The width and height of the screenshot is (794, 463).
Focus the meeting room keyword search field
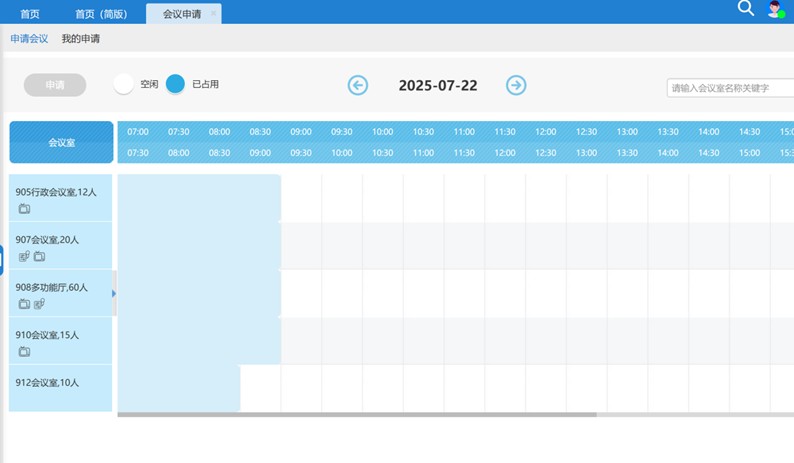coord(729,88)
